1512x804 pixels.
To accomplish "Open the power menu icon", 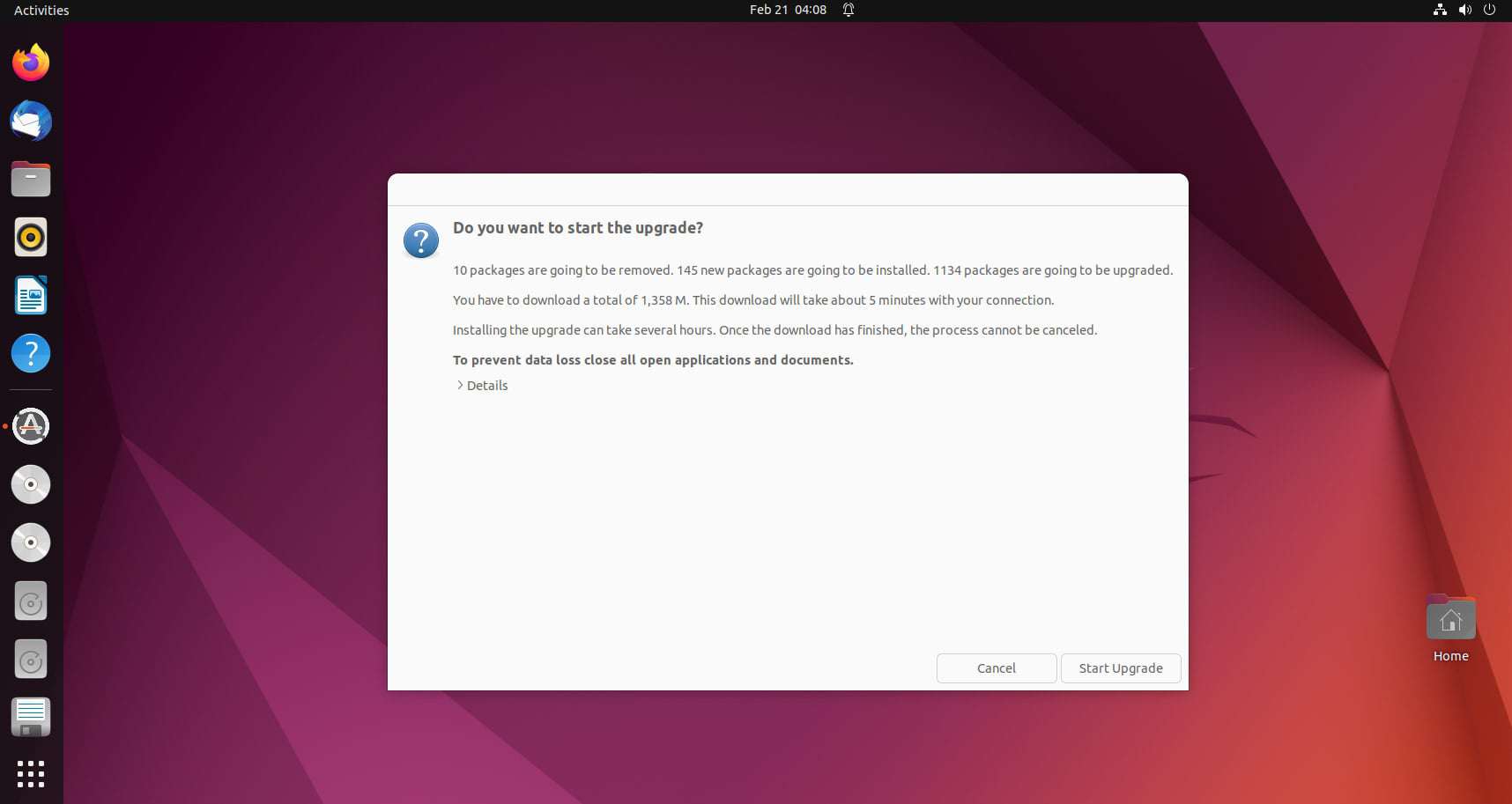I will (x=1489, y=10).
